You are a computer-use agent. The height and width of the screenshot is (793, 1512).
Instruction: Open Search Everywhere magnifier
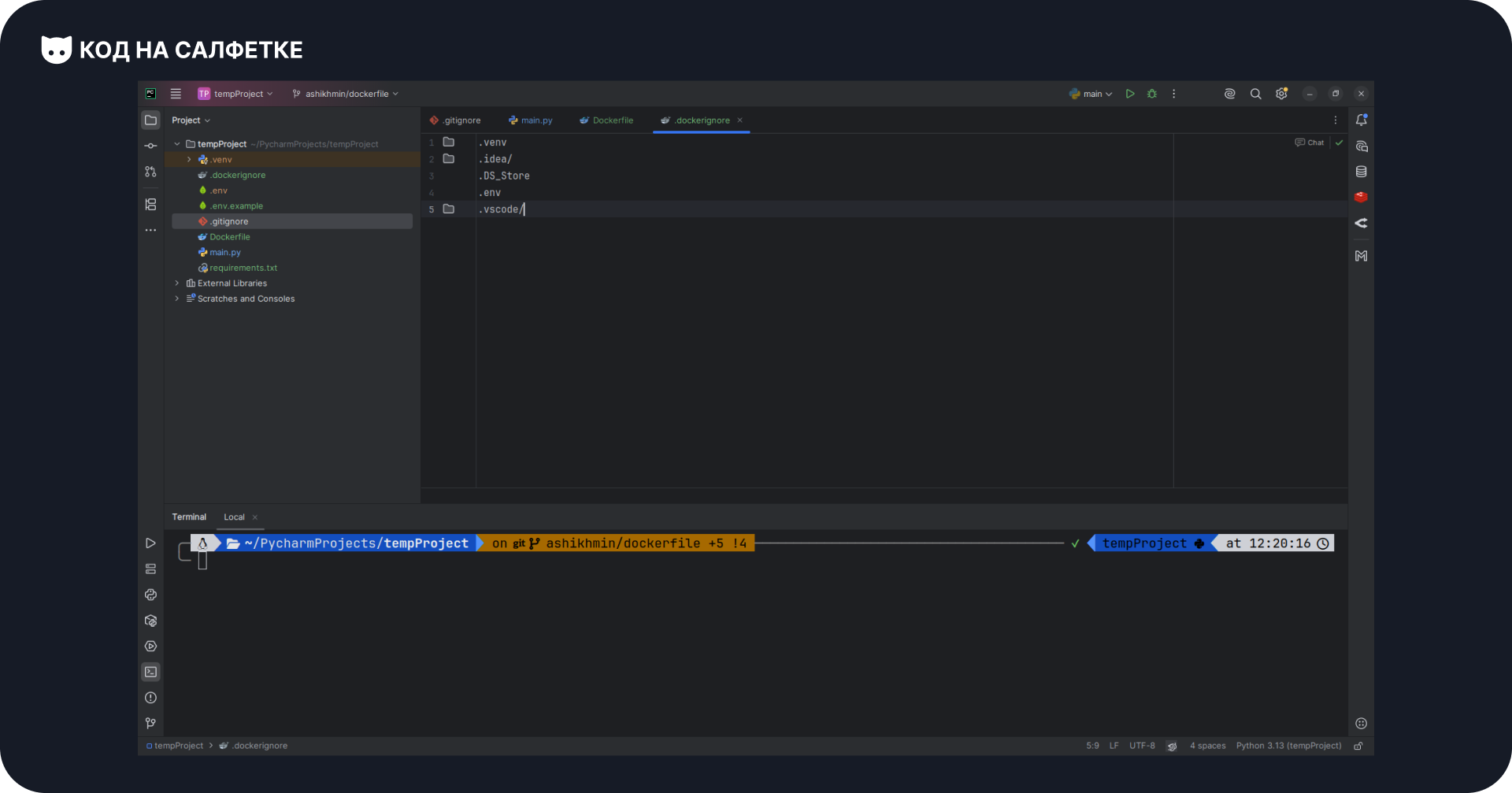point(1256,94)
